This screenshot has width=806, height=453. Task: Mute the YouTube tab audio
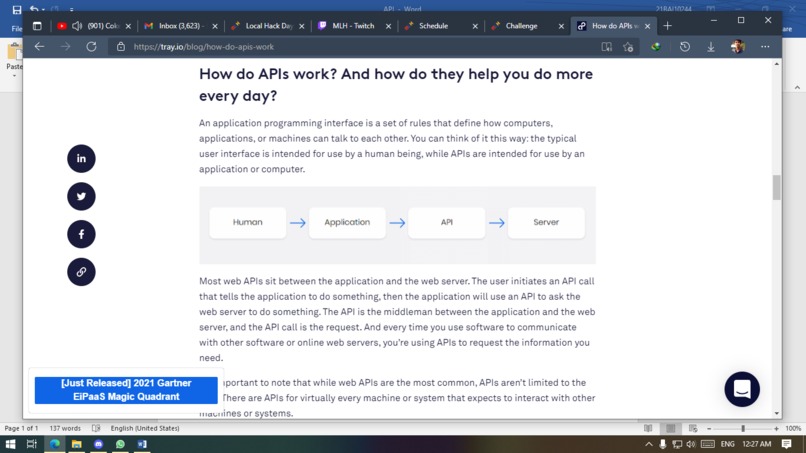77,26
